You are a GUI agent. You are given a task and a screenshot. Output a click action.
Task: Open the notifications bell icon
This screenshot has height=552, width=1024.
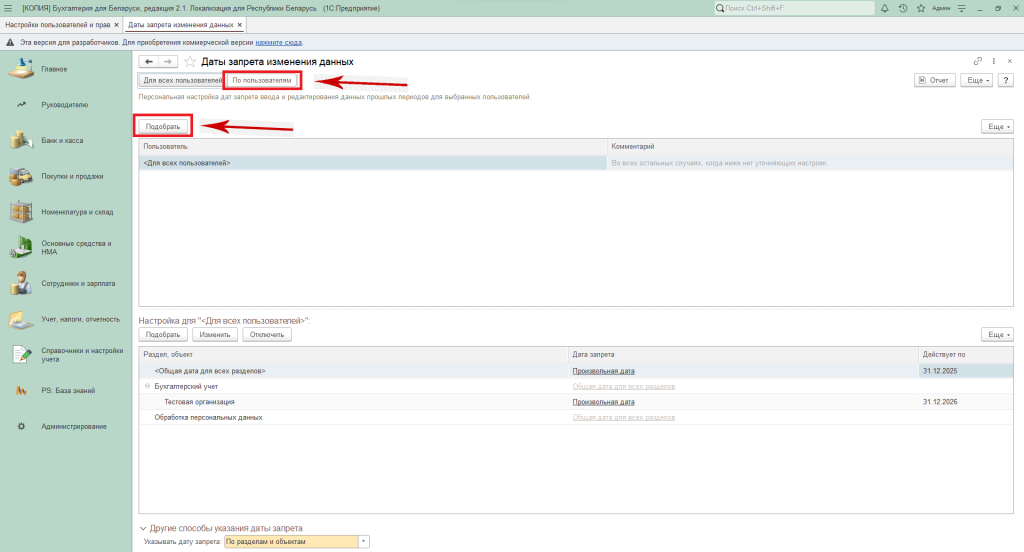[884, 8]
